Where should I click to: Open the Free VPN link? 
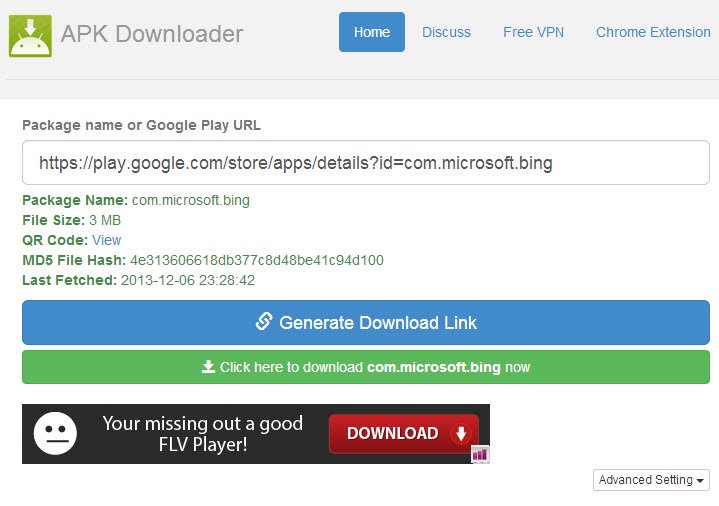[x=533, y=32]
